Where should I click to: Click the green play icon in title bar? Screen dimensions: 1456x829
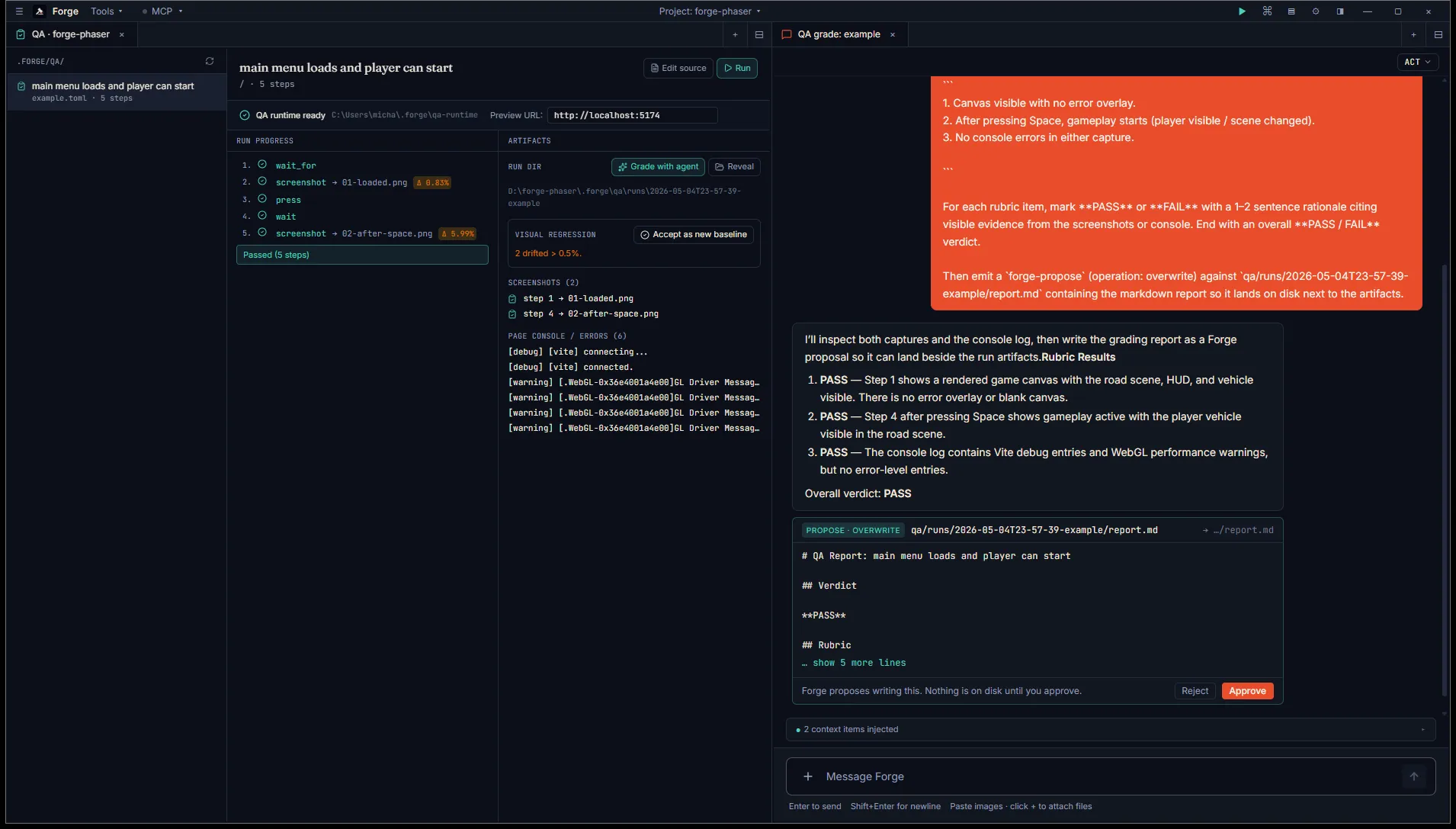point(1242,11)
